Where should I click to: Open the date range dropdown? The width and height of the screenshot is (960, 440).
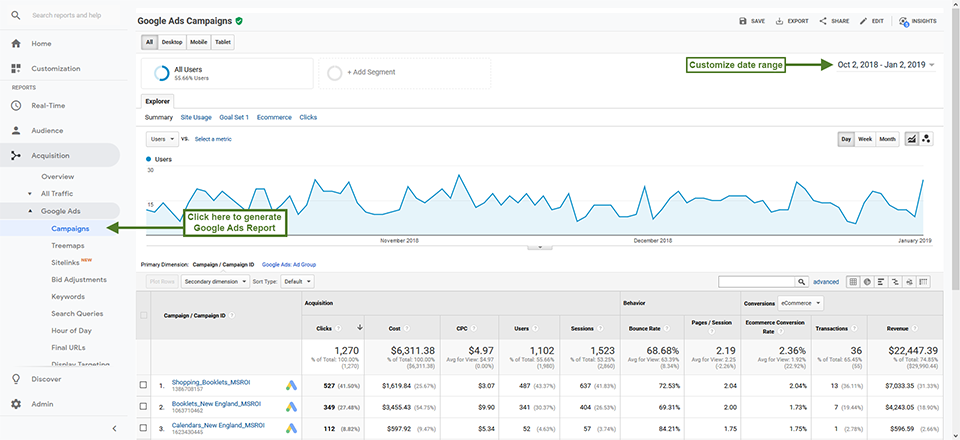click(x=886, y=65)
